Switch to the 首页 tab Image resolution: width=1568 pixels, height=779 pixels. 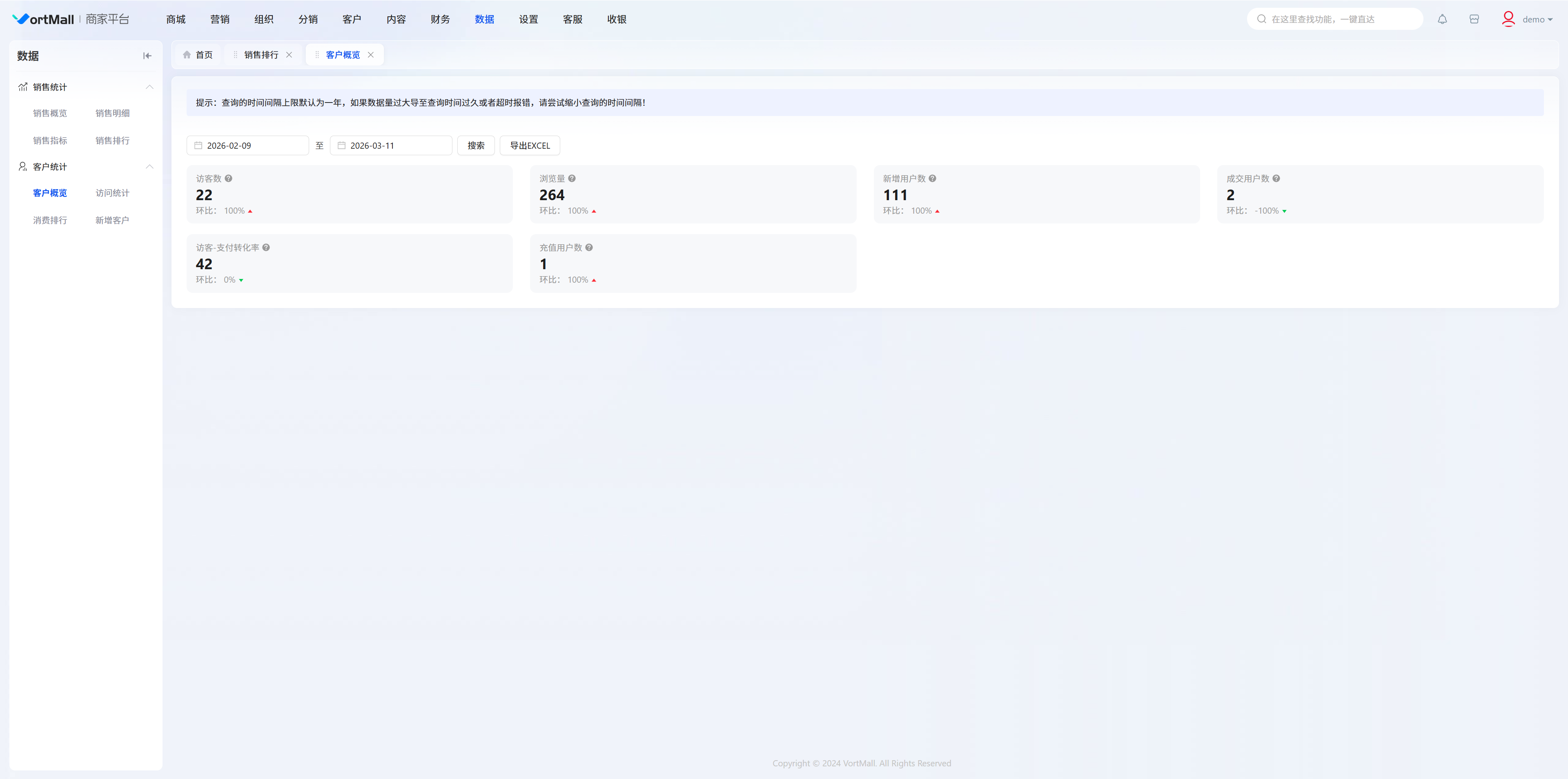tap(198, 55)
